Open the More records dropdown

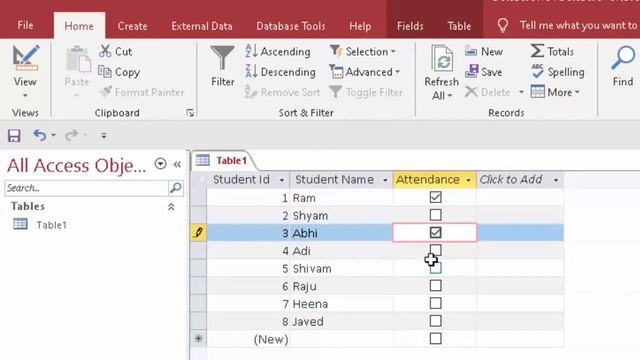click(x=577, y=92)
